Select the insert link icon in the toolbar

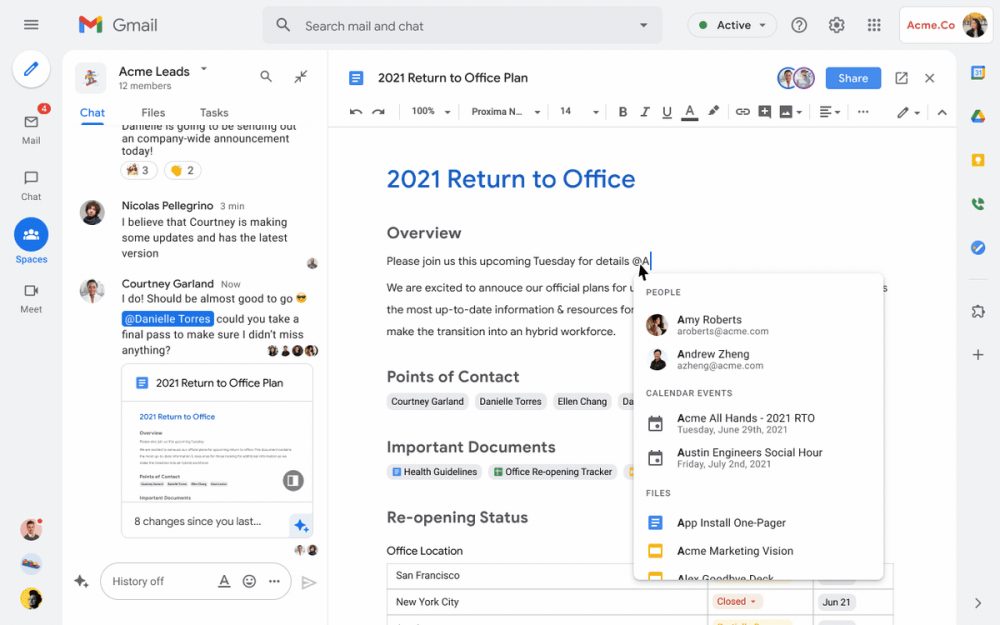click(x=743, y=111)
